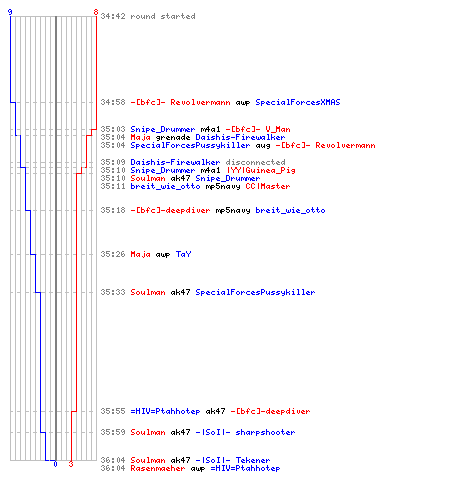Viewport: 450px width, 500px height.
Task: Click -[bfc]- Revolvermann killer name at 34:58
Action: tap(180, 102)
